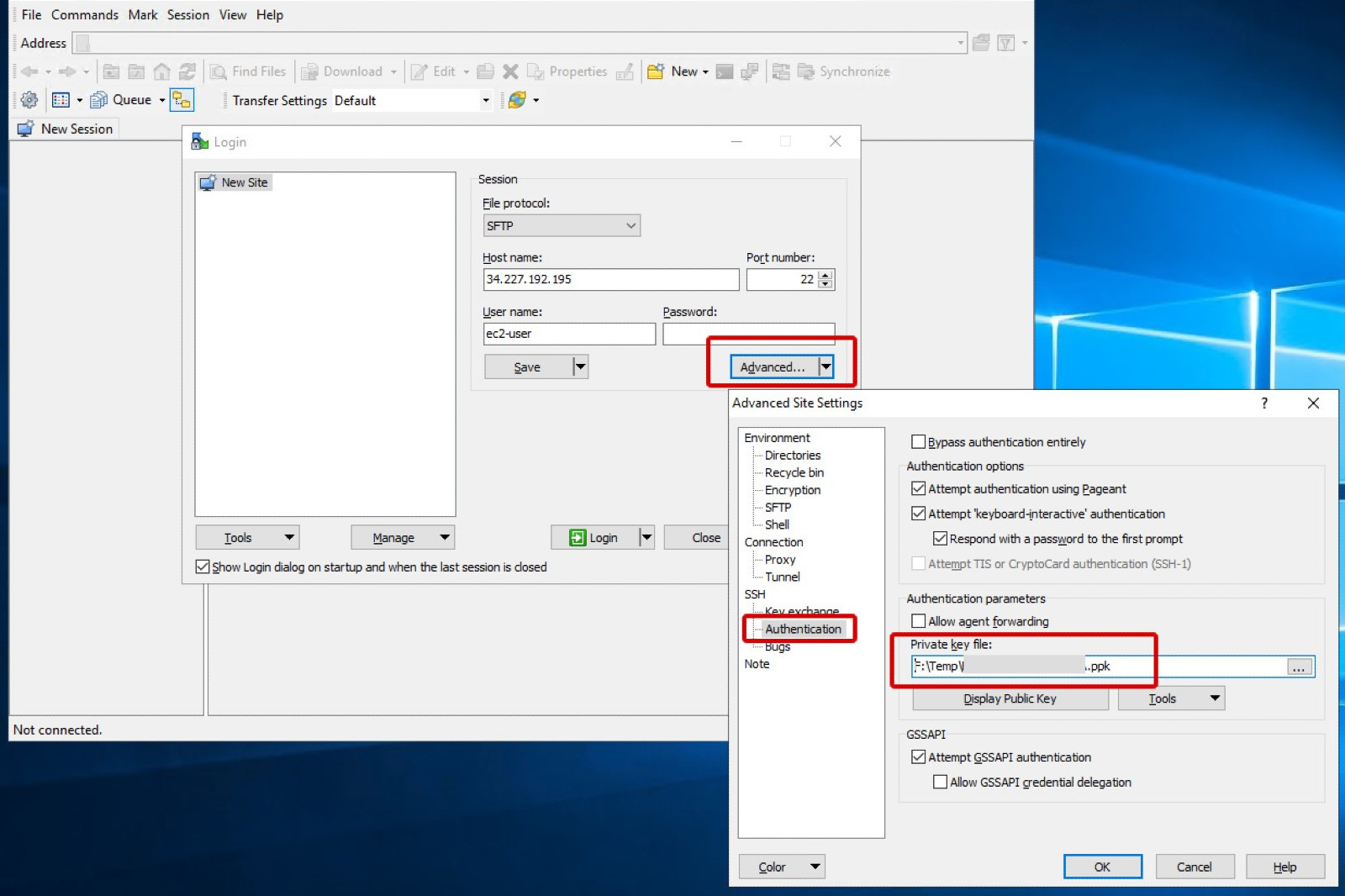
Task: Open the Save button dropdown arrow
Action: pos(580,366)
